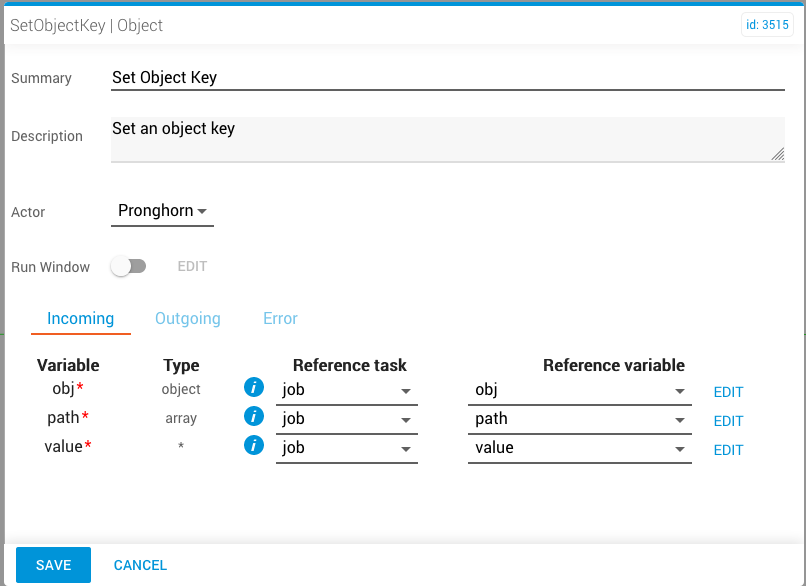Click the id 3515 badge

point(767,25)
